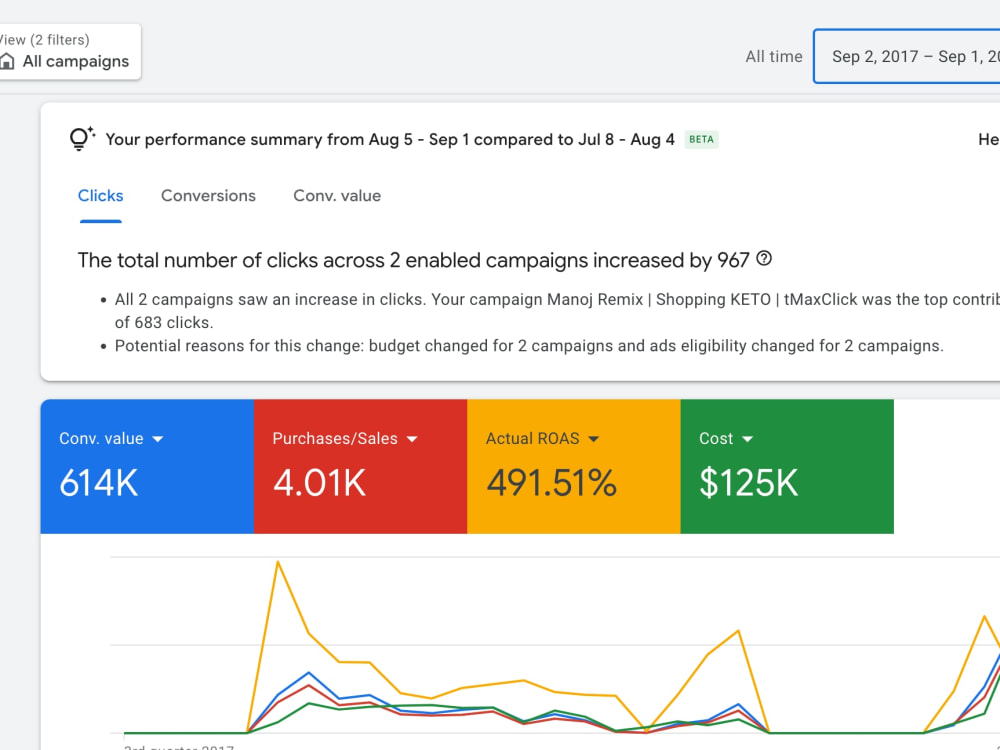Open the Conv. value metric dropdown arrow
Screen dimensions: 1000x750
(158, 439)
